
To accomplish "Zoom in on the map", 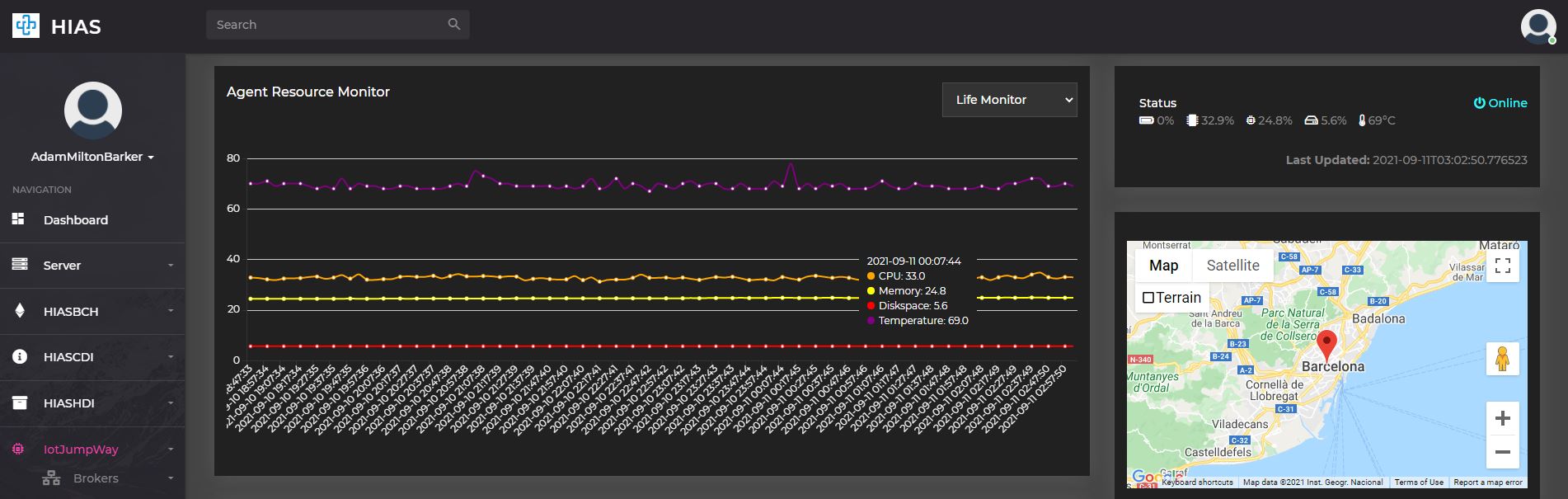I will point(1503,419).
